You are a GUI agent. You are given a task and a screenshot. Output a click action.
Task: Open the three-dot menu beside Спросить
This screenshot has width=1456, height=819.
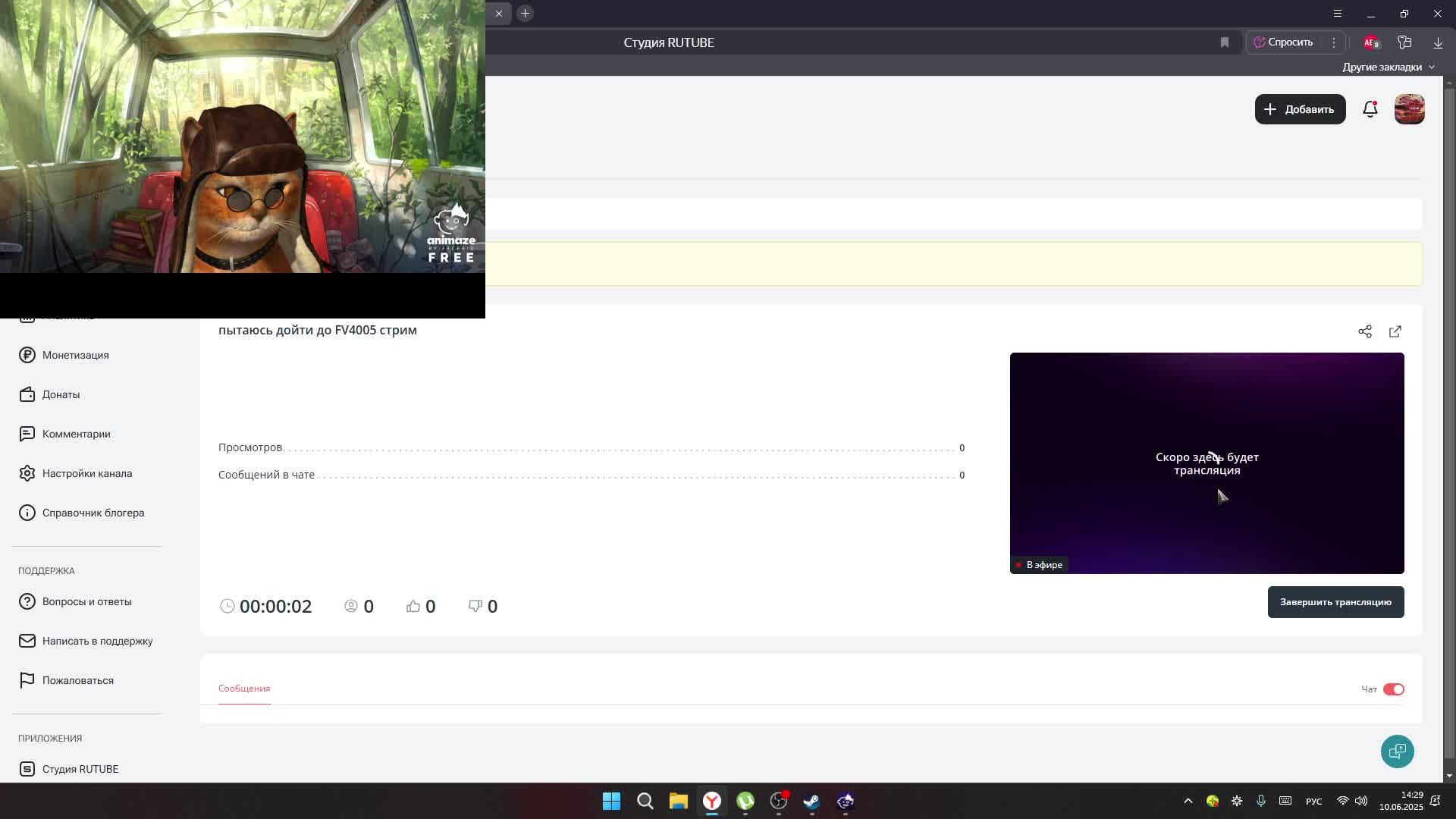click(x=1334, y=42)
